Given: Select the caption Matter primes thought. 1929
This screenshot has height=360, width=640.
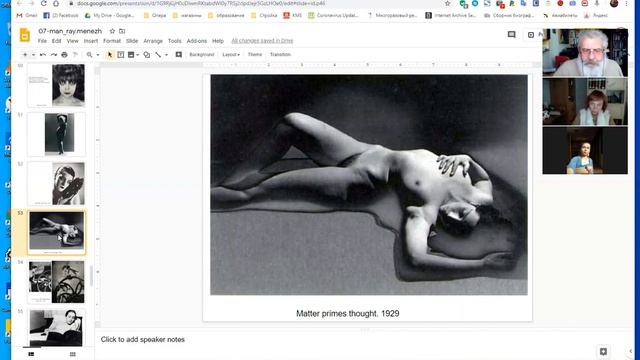Looking at the screenshot, I should 348,313.
